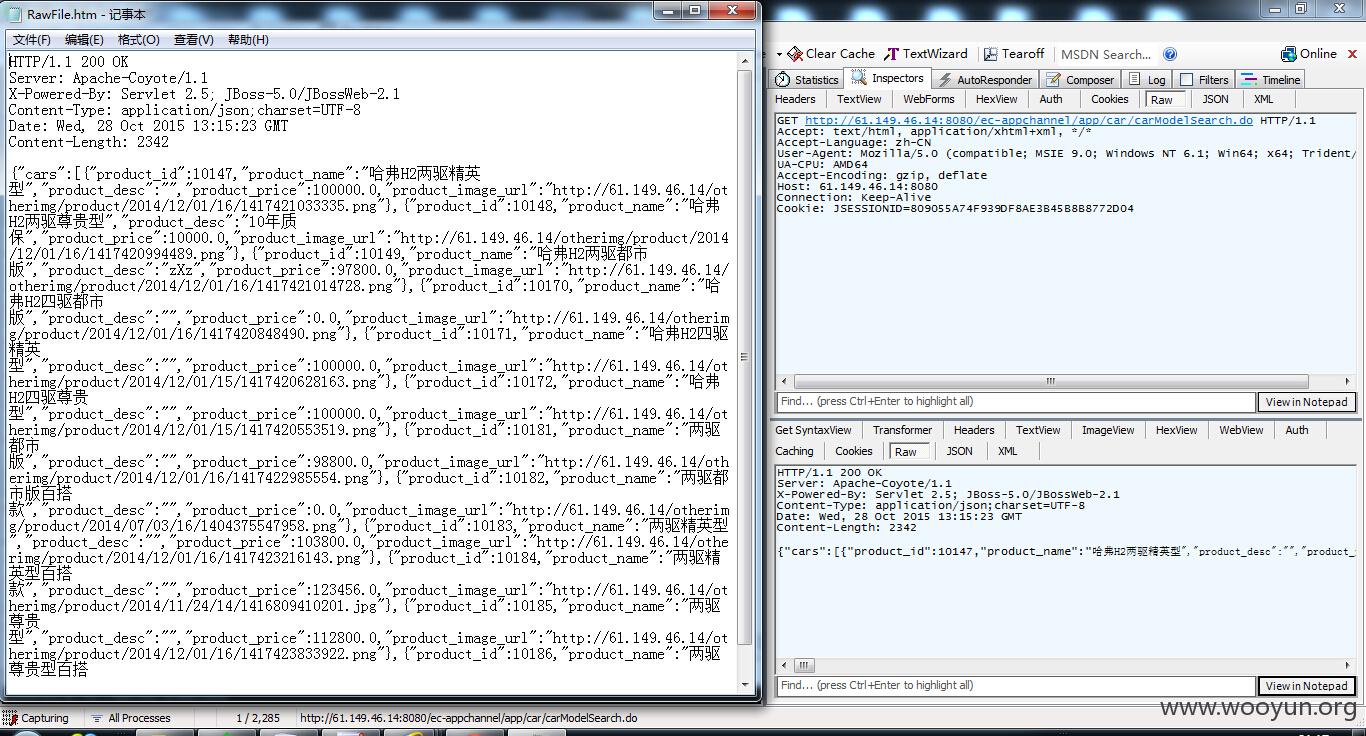The image size is (1366, 736).
Task: Click the carModelSearch.do request URL link
Action: [x=1028, y=121]
